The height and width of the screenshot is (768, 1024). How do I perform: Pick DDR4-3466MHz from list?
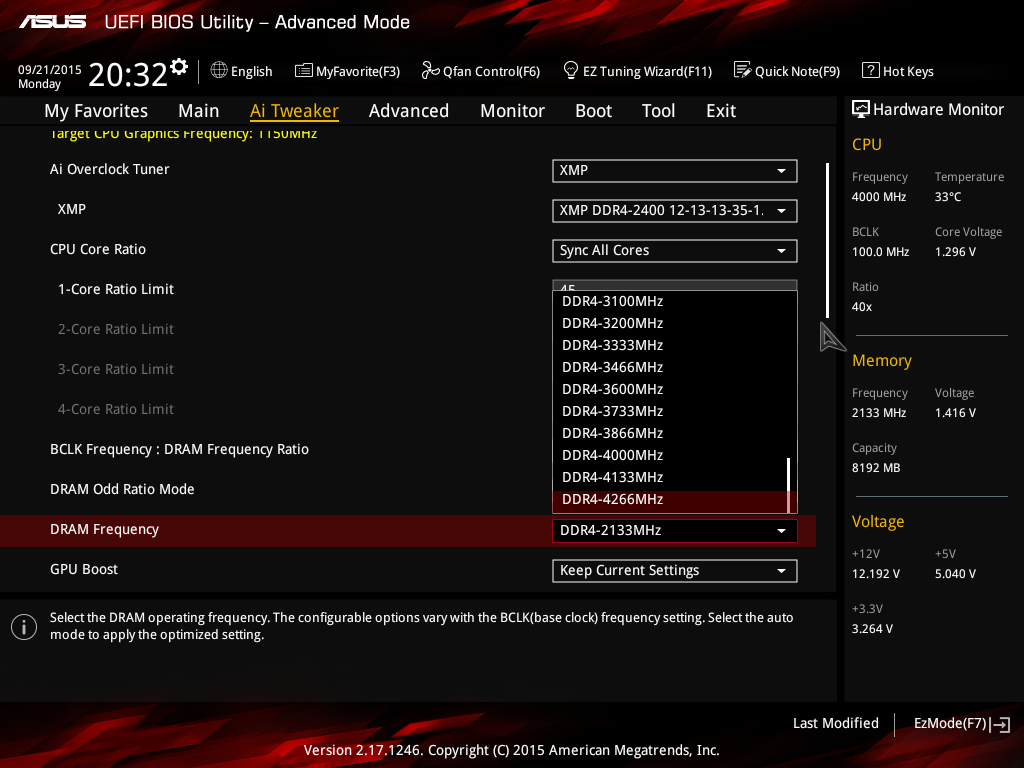[x=670, y=367]
